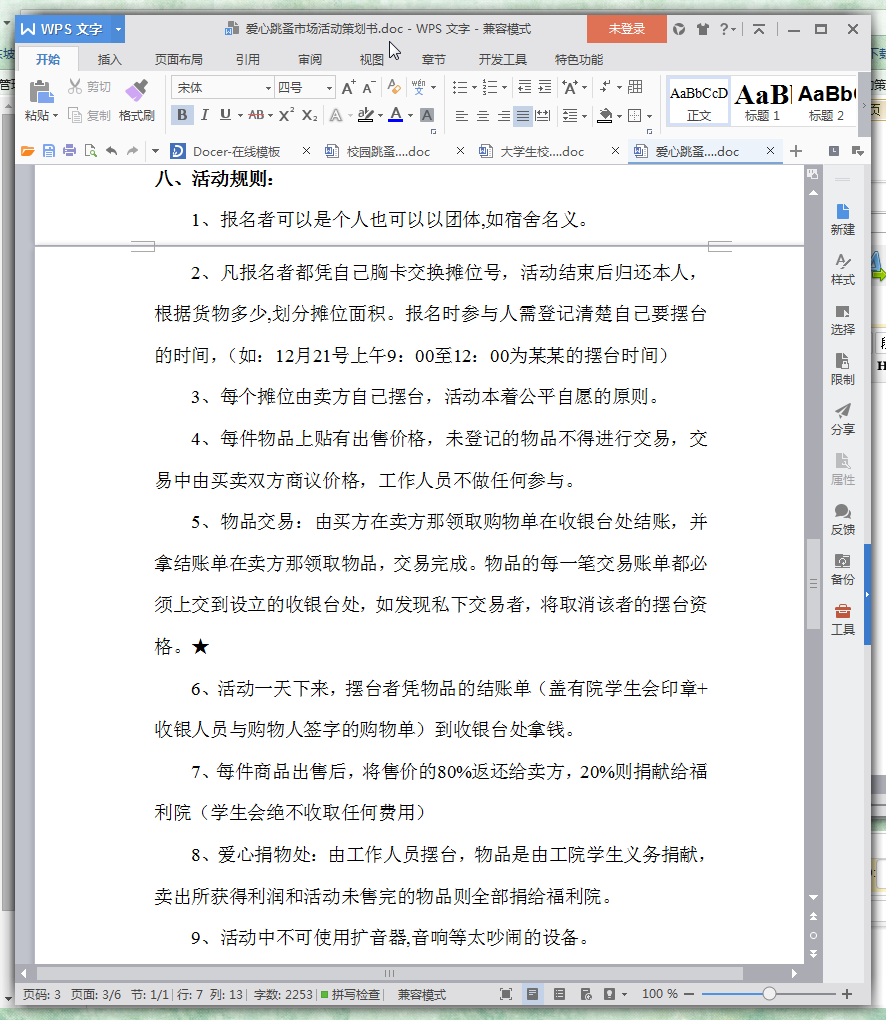
Task: Switch to the 页面布局 ribbon tab
Action: tap(178, 59)
